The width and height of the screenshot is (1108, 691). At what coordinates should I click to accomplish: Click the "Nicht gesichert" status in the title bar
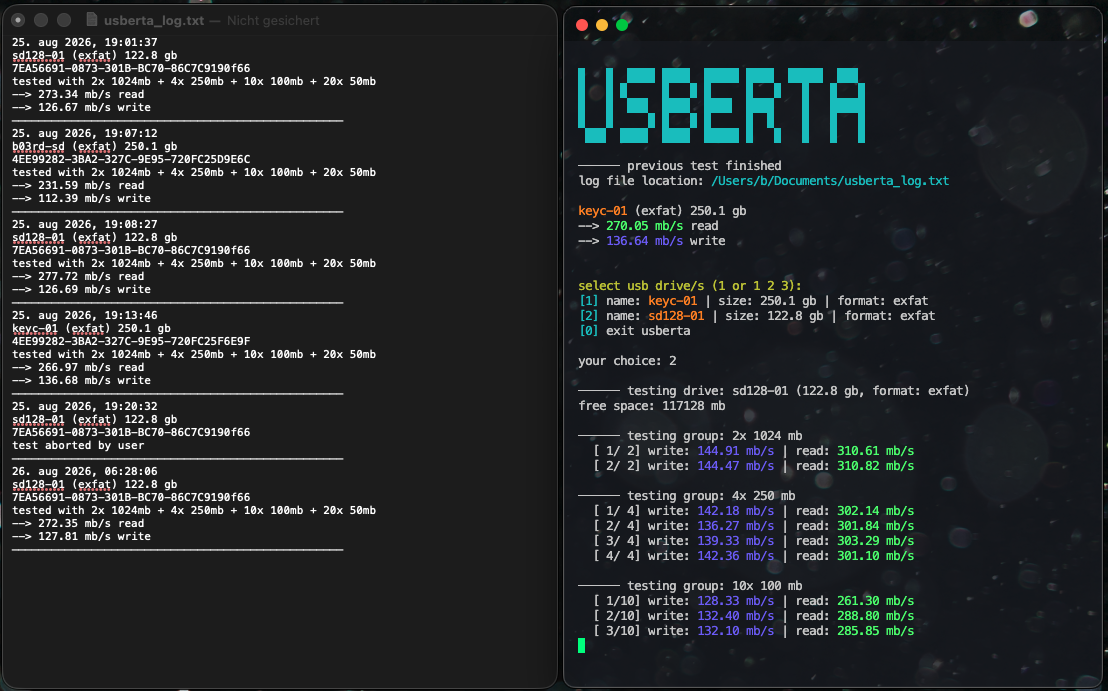[273, 20]
